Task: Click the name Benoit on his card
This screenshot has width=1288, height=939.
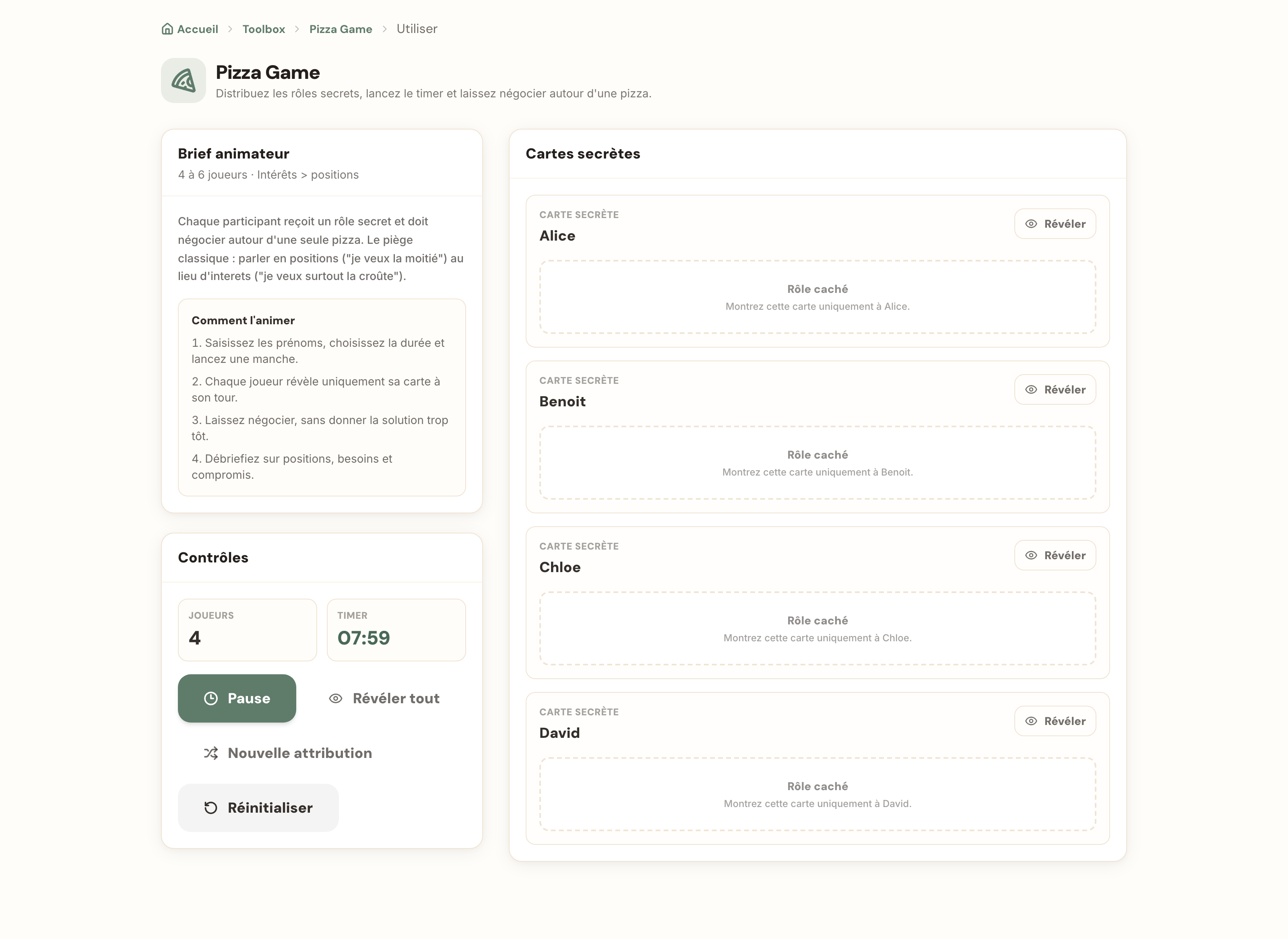Action: point(562,401)
